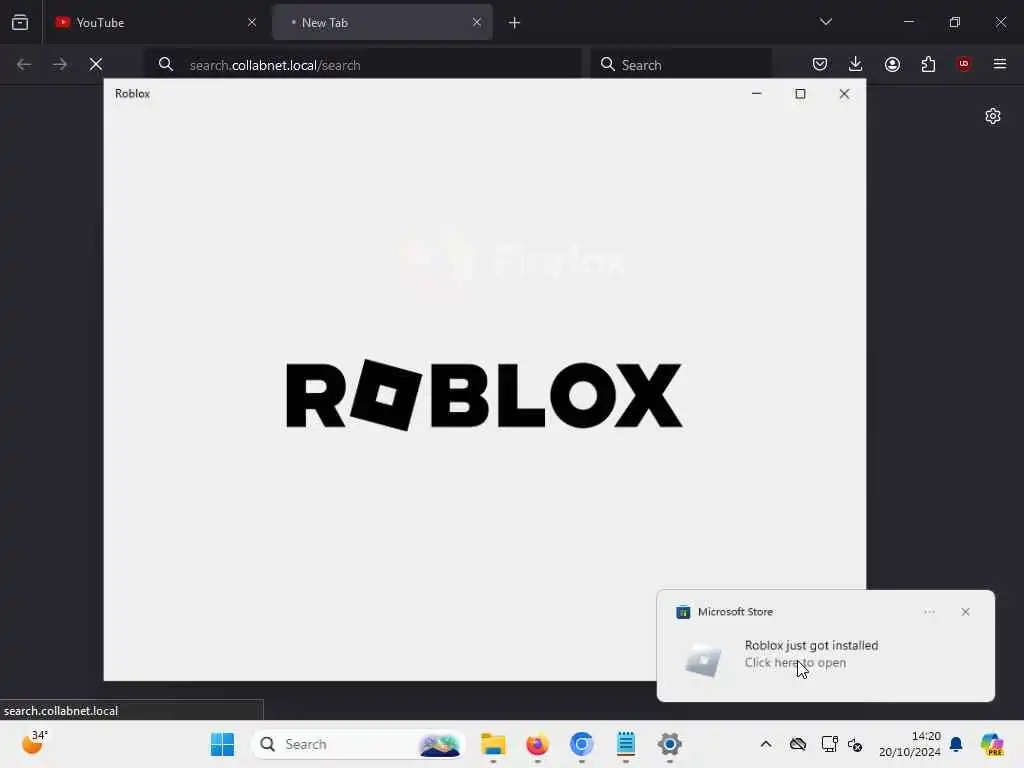
Task: Open new tab page settings gear
Action: [x=993, y=116]
